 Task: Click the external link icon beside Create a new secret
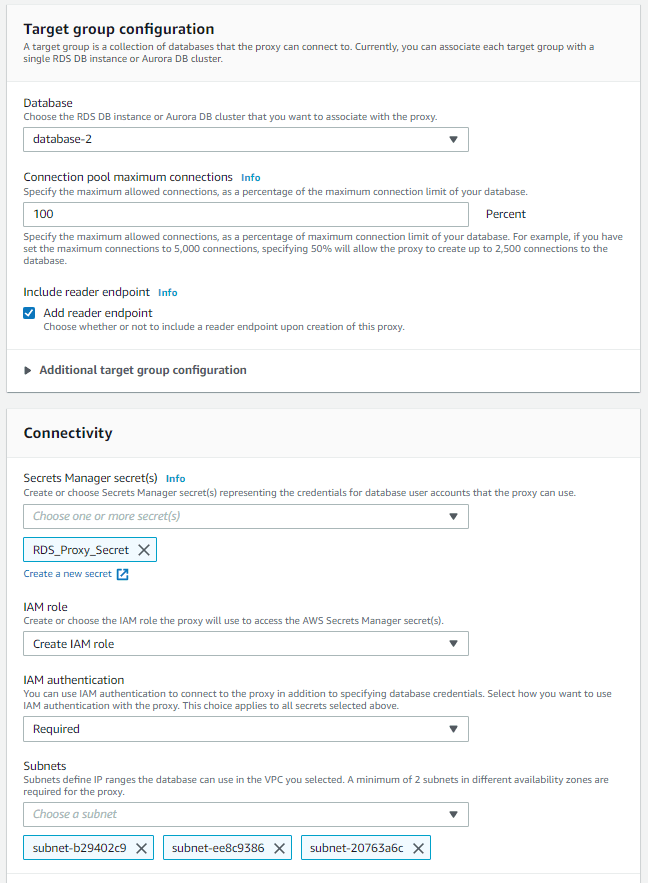(x=122, y=574)
